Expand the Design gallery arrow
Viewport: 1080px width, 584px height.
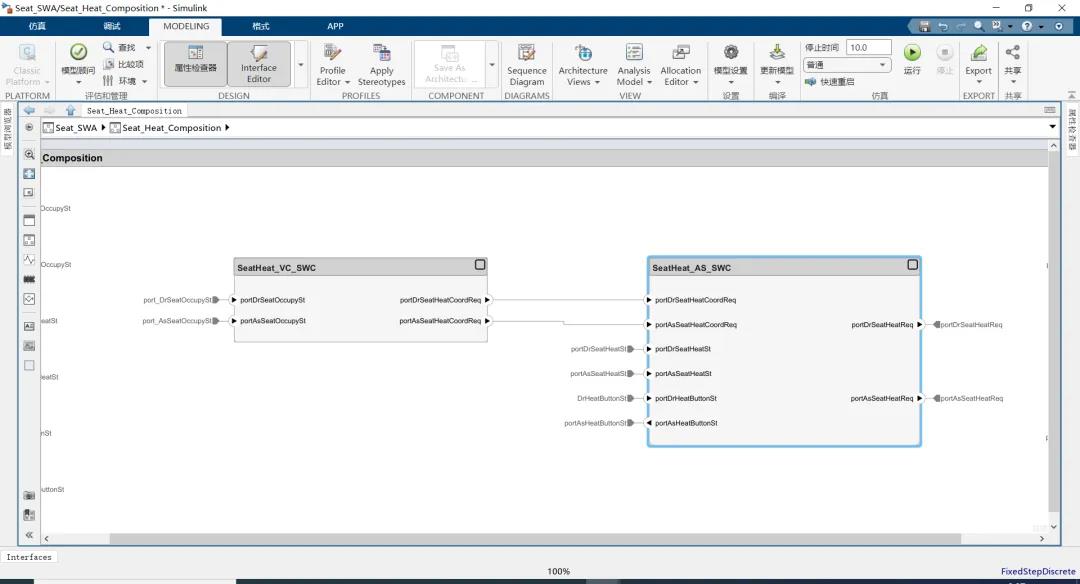click(301, 65)
